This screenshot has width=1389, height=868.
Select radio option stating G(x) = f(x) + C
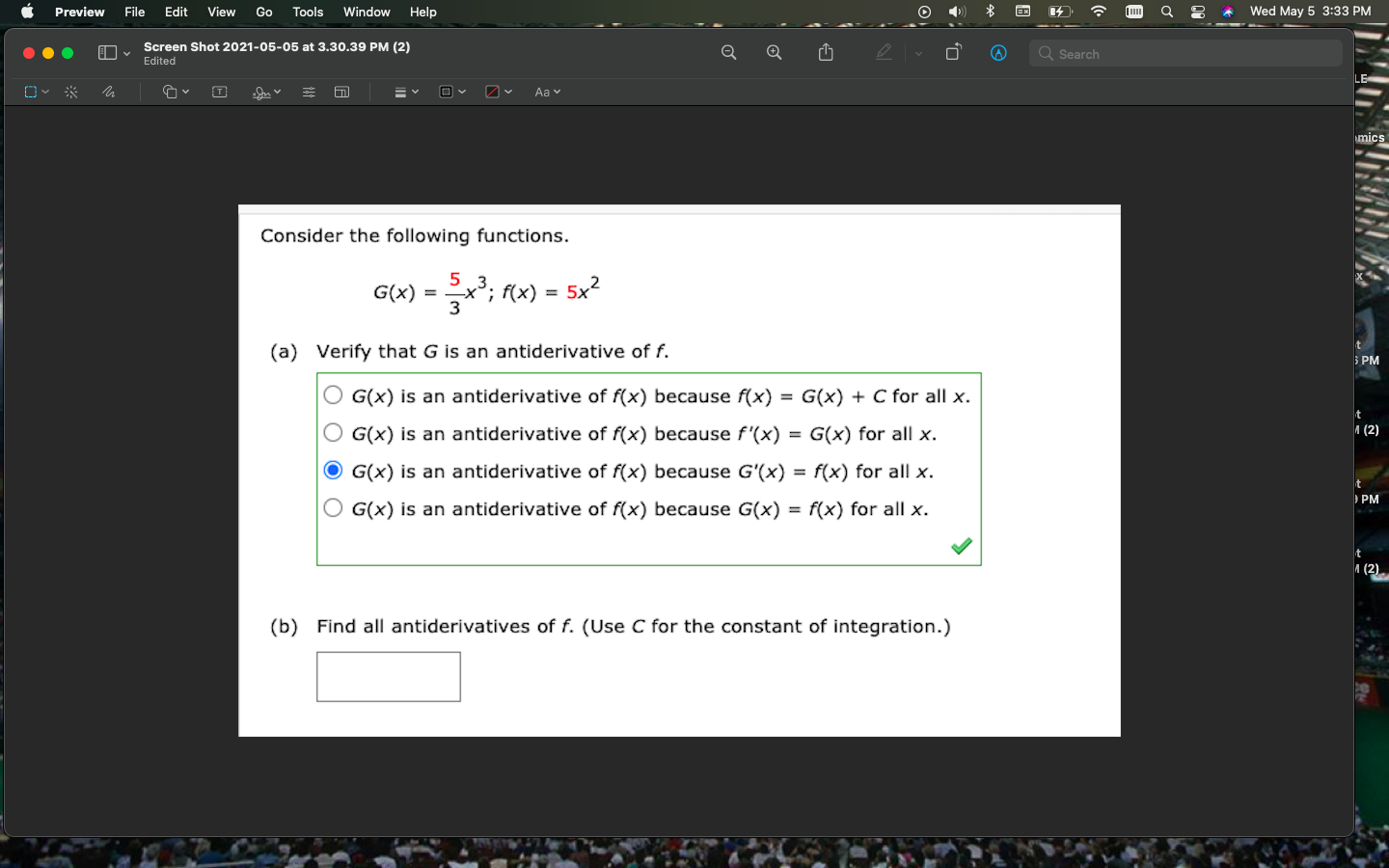pos(333,394)
